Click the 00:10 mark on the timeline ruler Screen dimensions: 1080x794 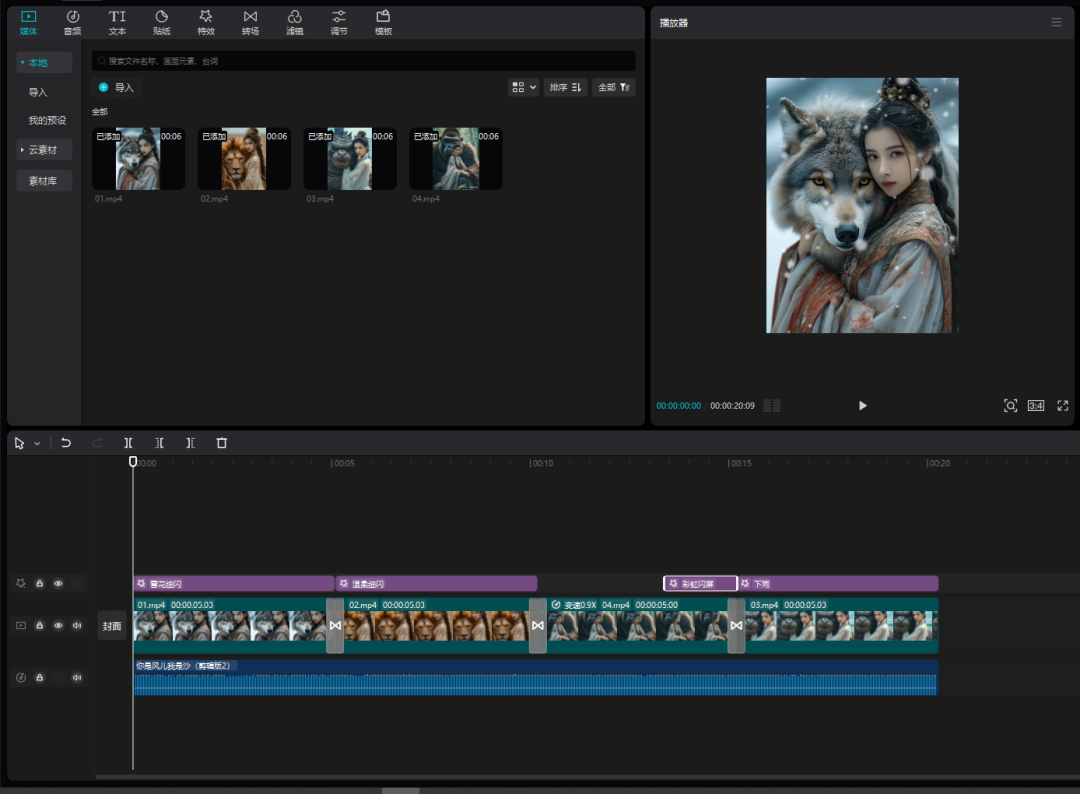click(x=537, y=463)
